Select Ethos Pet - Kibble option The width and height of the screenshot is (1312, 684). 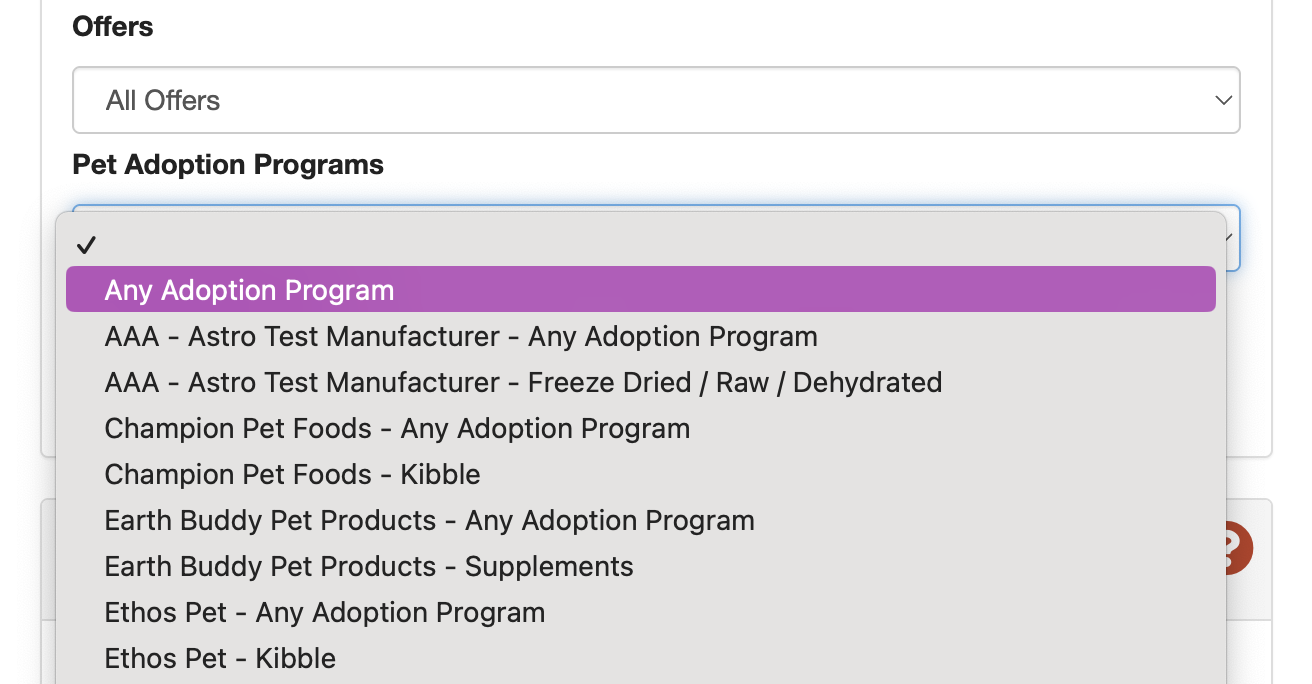[x=220, y=658]
